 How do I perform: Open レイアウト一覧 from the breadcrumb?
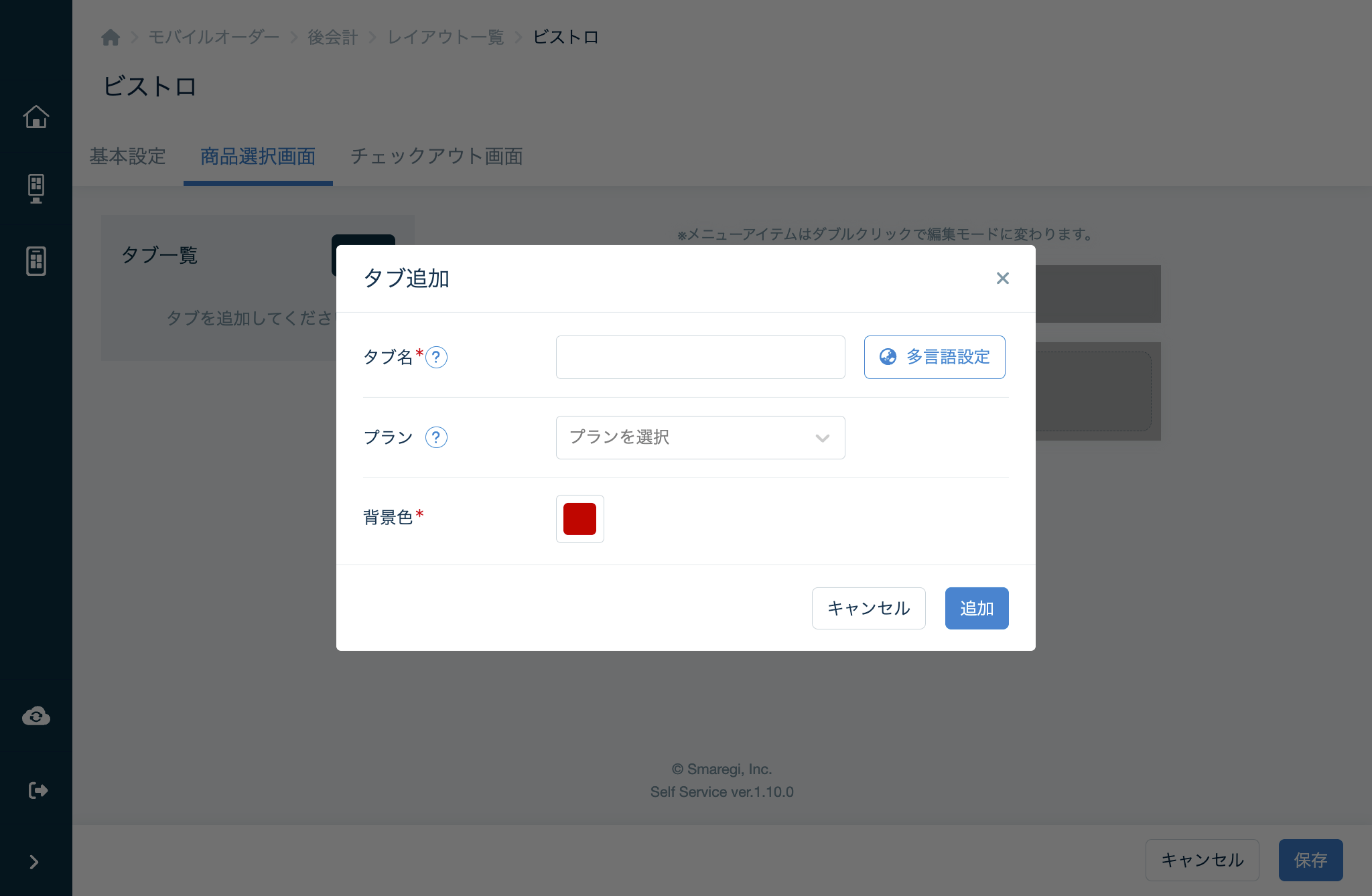445,37
